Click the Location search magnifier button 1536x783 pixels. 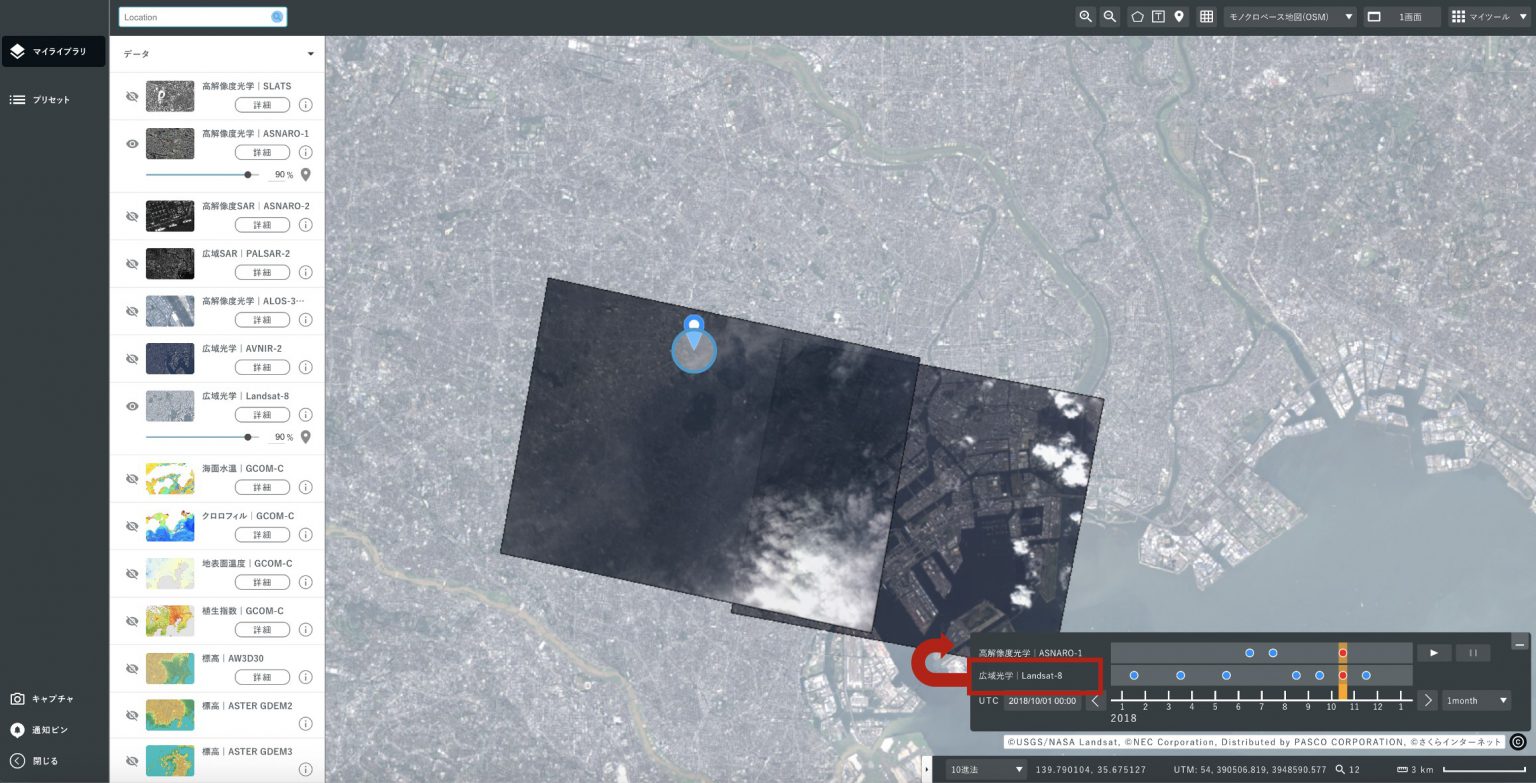click(277, 17)
